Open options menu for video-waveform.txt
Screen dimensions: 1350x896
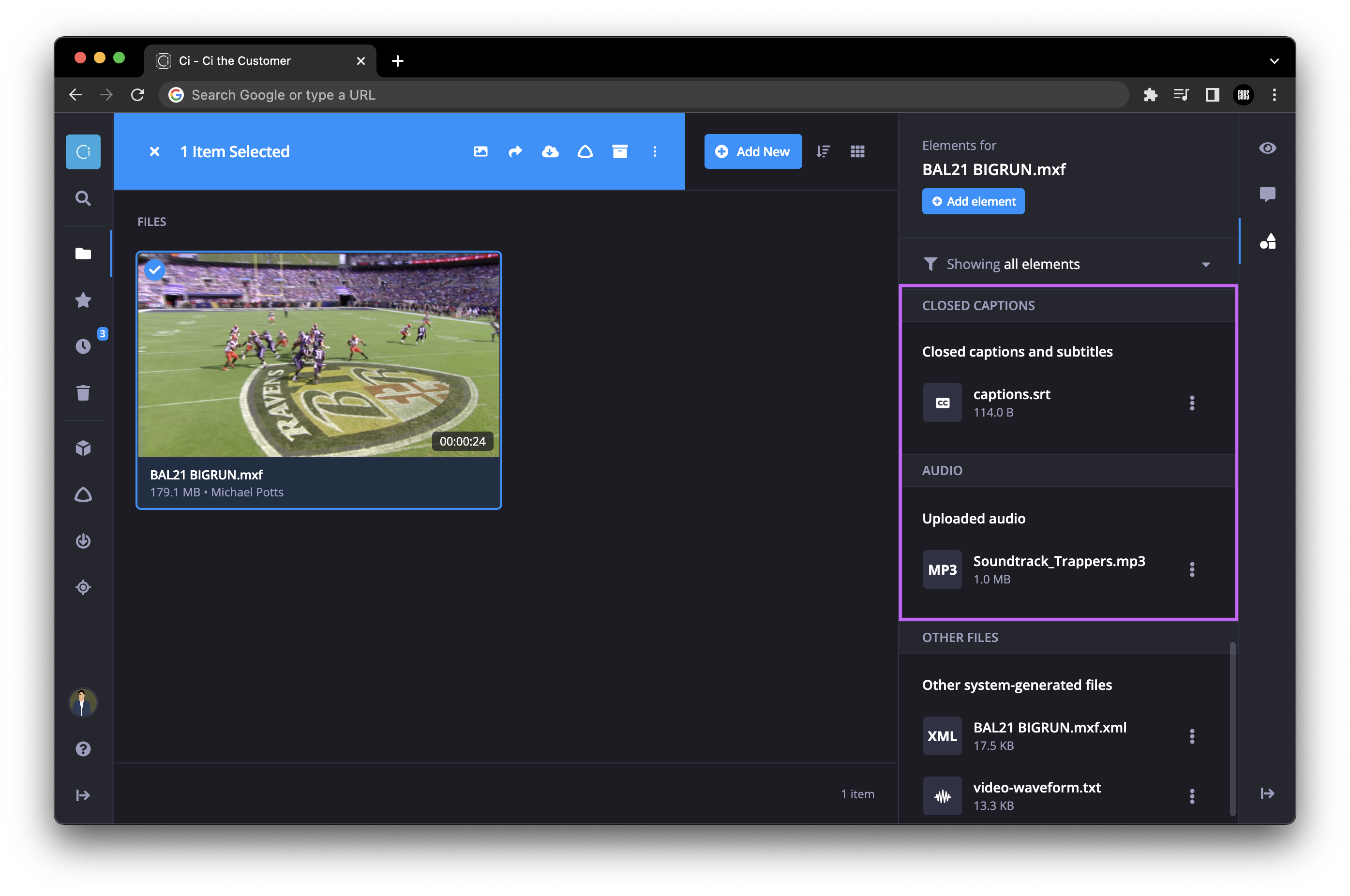(x=1192, y=796)
